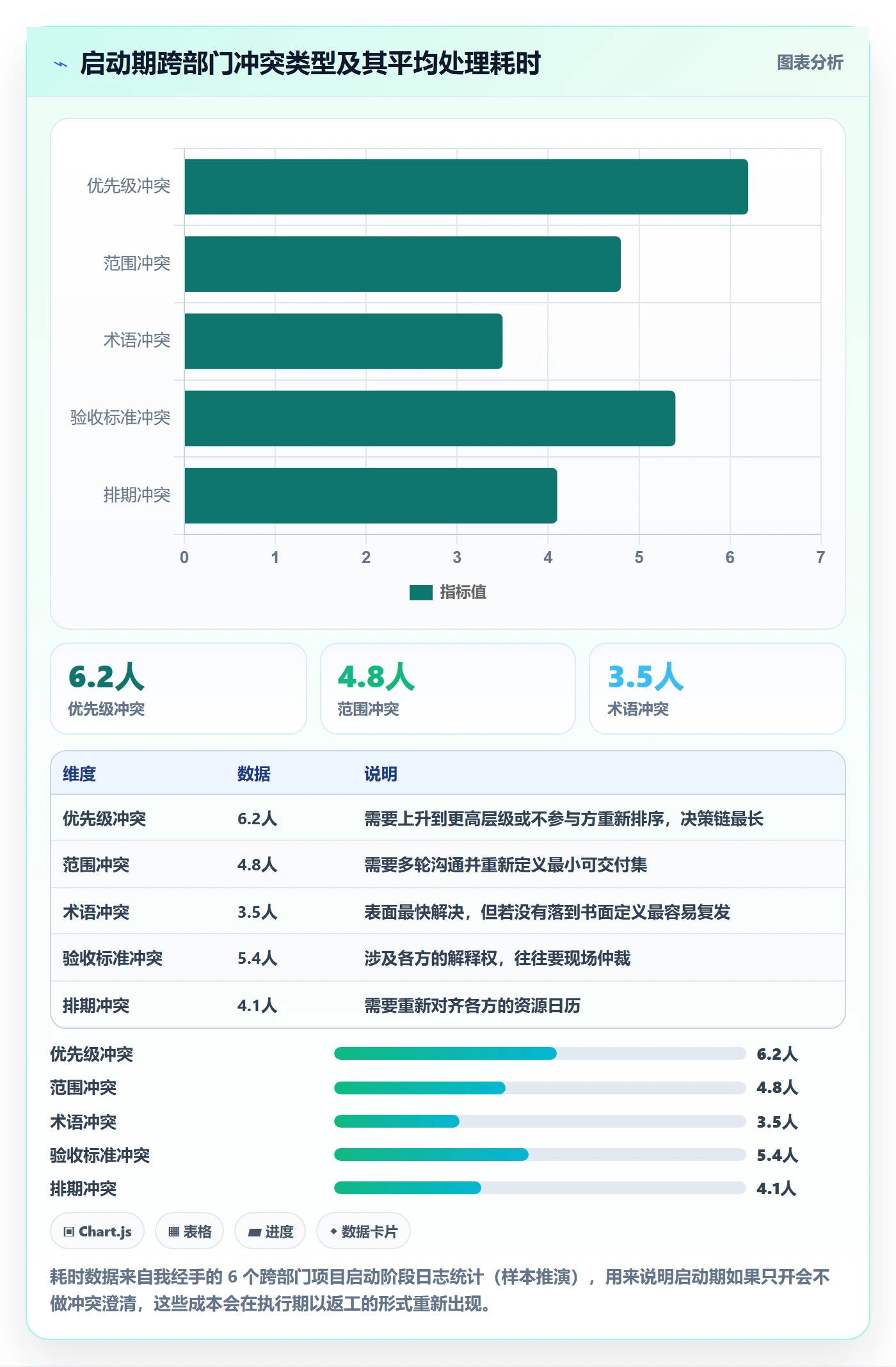Click the description 涉及各方的解释权，往往要现场仲裁
Viewport: 896px width, 1367px height.
click(x=497, y=958)
